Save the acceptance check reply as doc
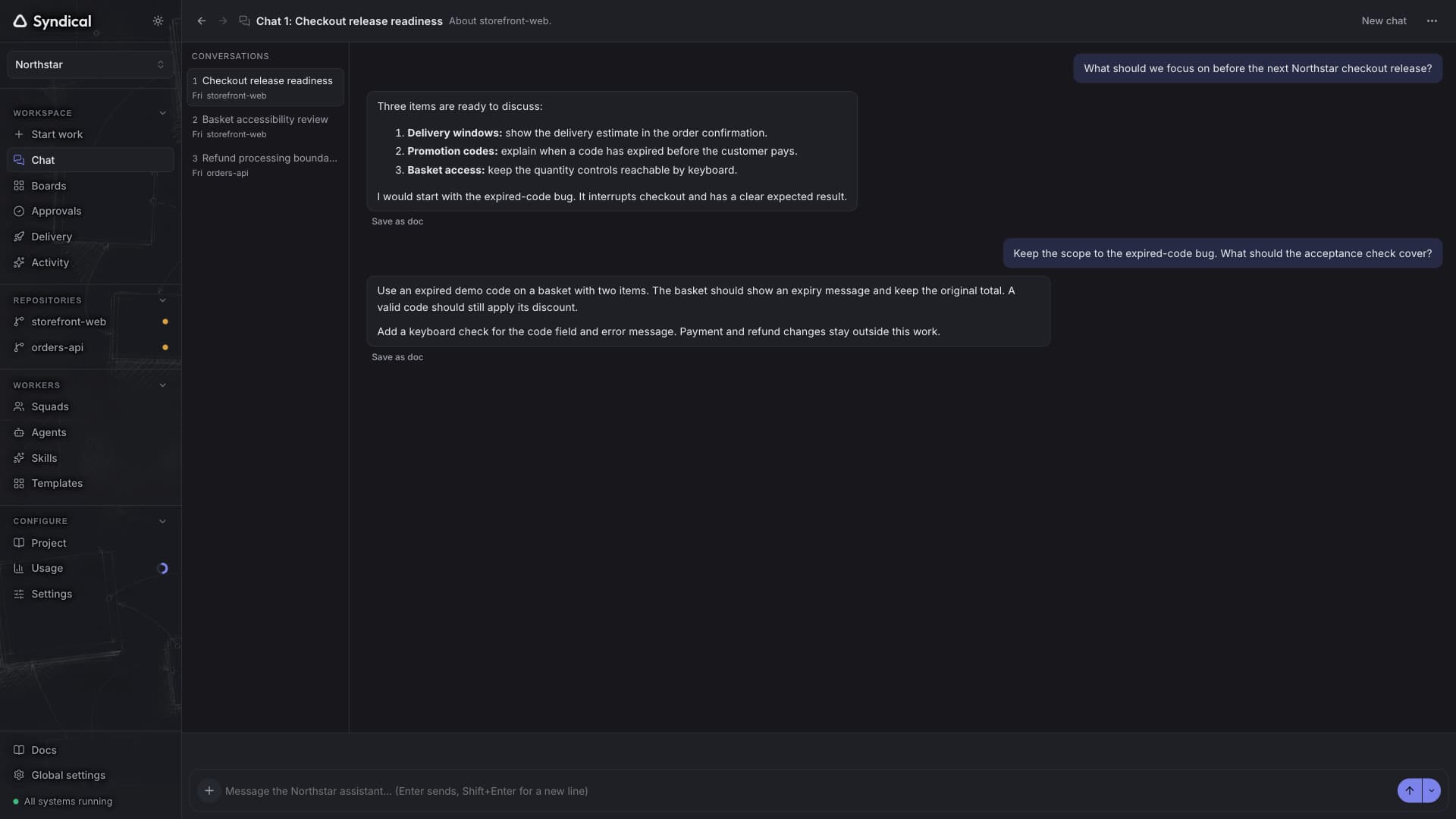 [x=397, y=357]
